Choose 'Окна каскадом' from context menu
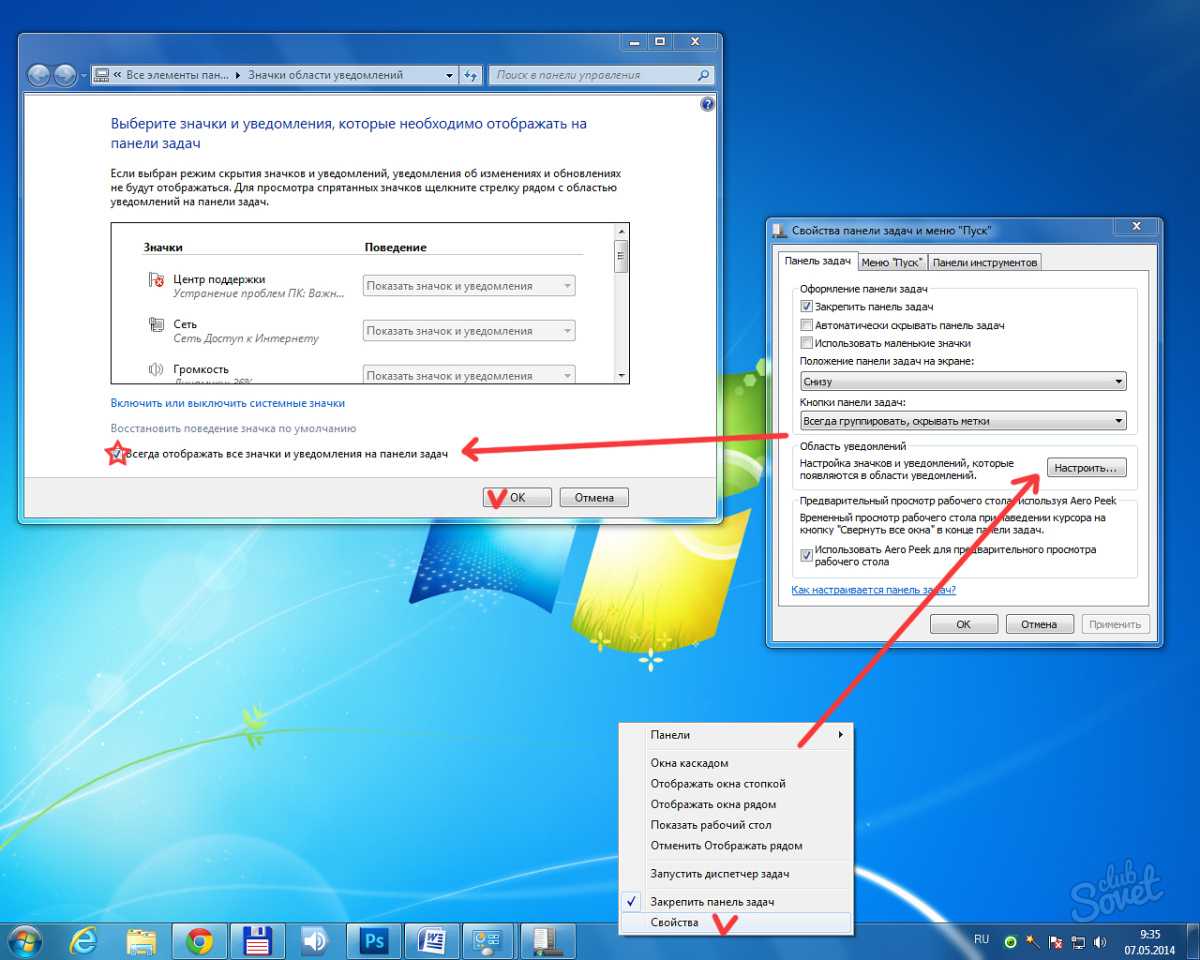This screenshot has width=1200, height=960. 735,763
